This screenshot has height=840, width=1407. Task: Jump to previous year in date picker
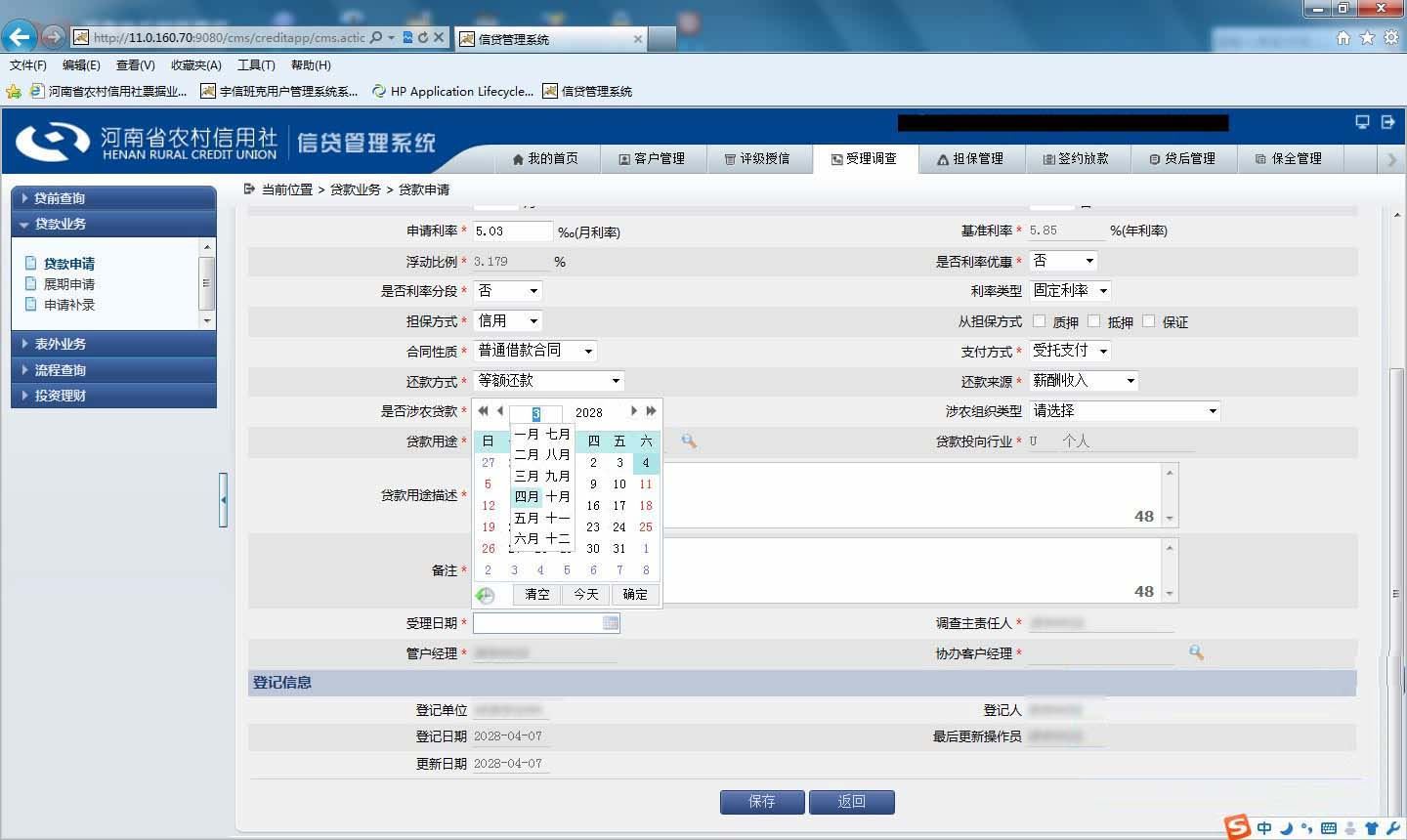483,411
